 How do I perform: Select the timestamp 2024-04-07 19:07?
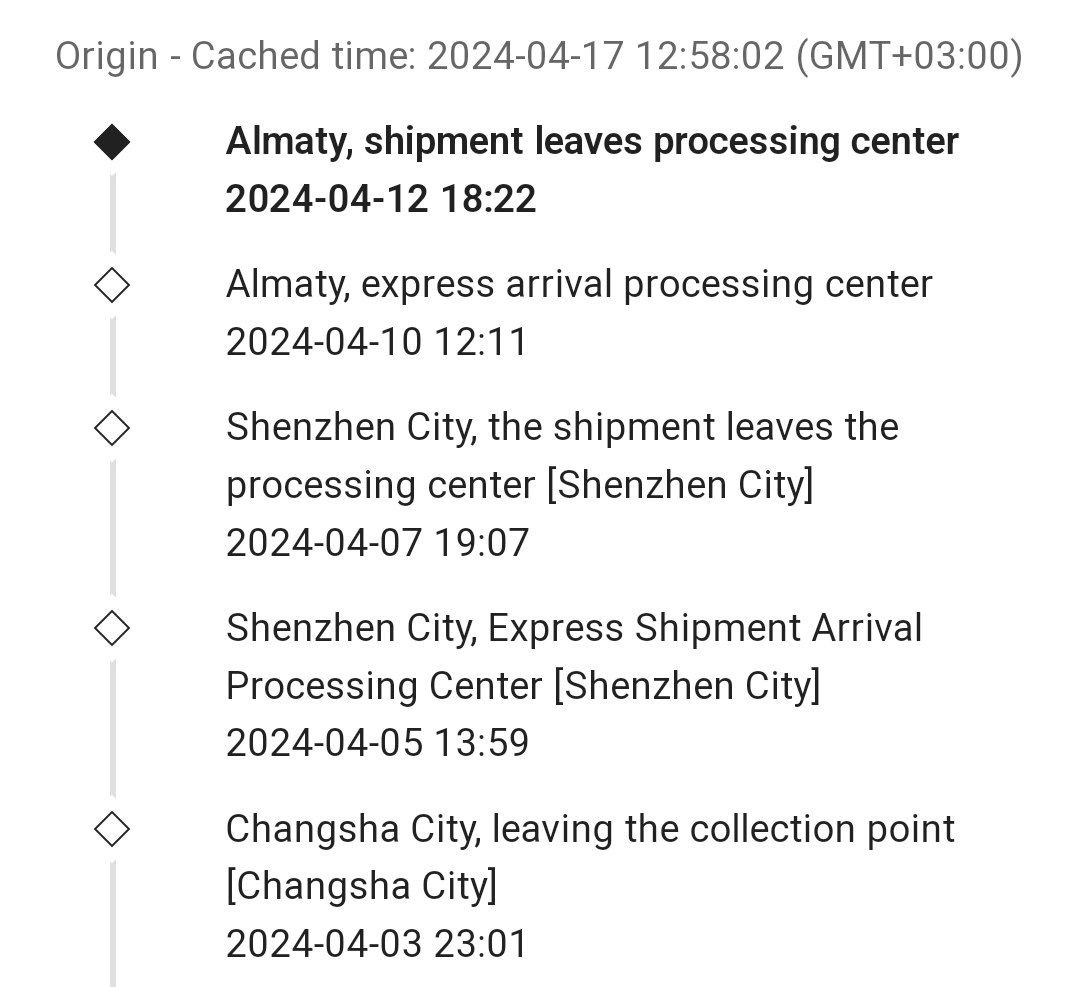[377, 543]
